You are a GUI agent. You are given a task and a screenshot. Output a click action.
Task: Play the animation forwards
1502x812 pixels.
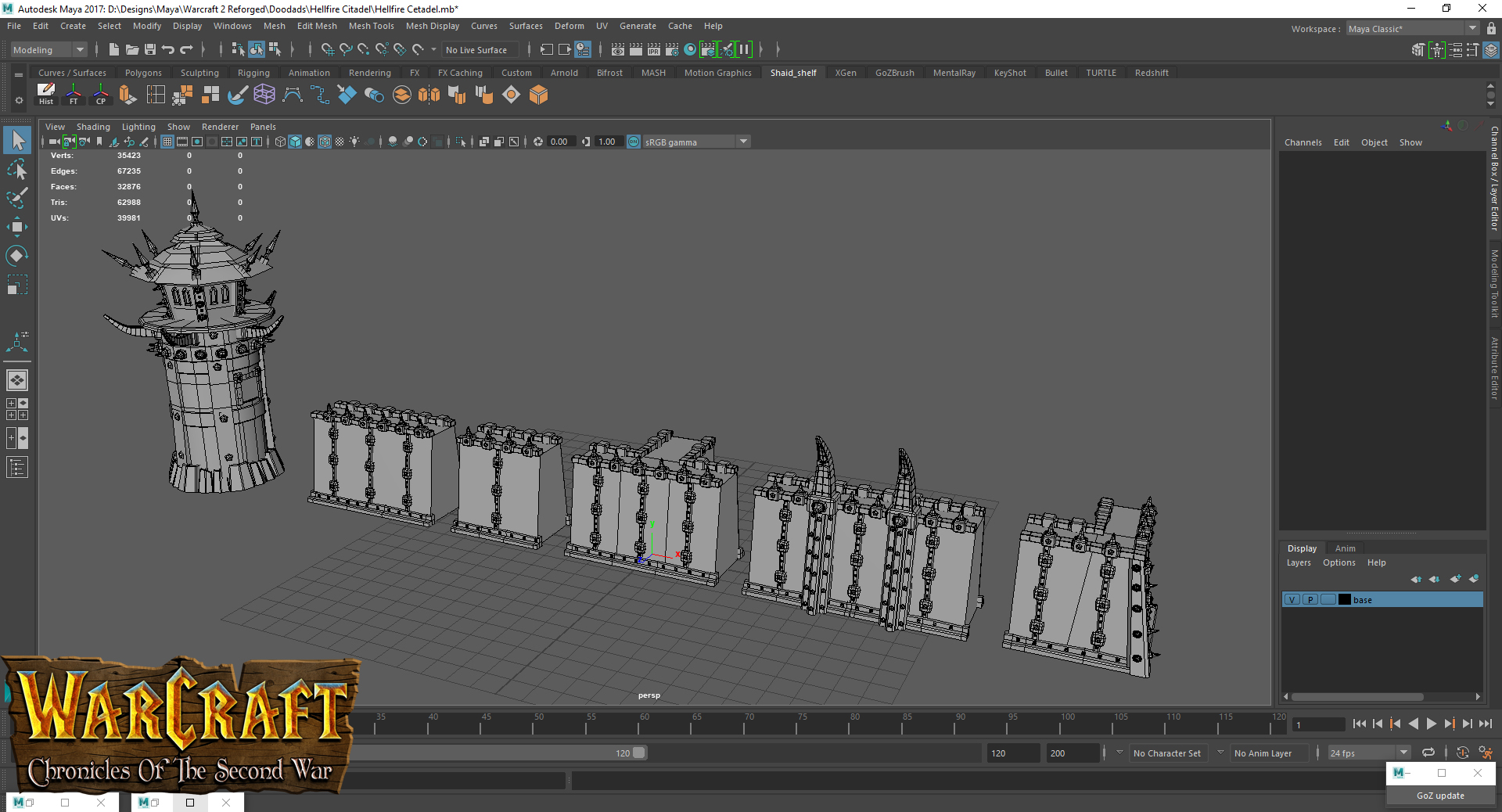tap(1432, 724)
